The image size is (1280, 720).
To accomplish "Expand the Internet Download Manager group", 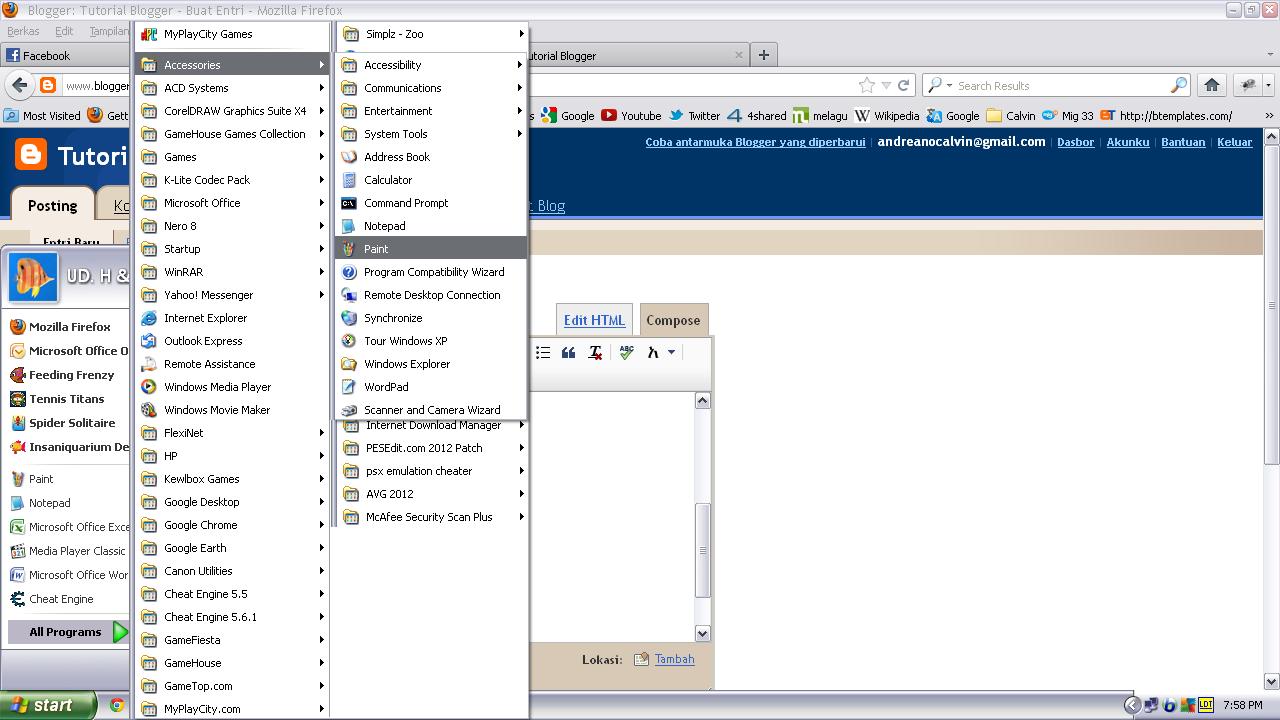I will (431, 427).
